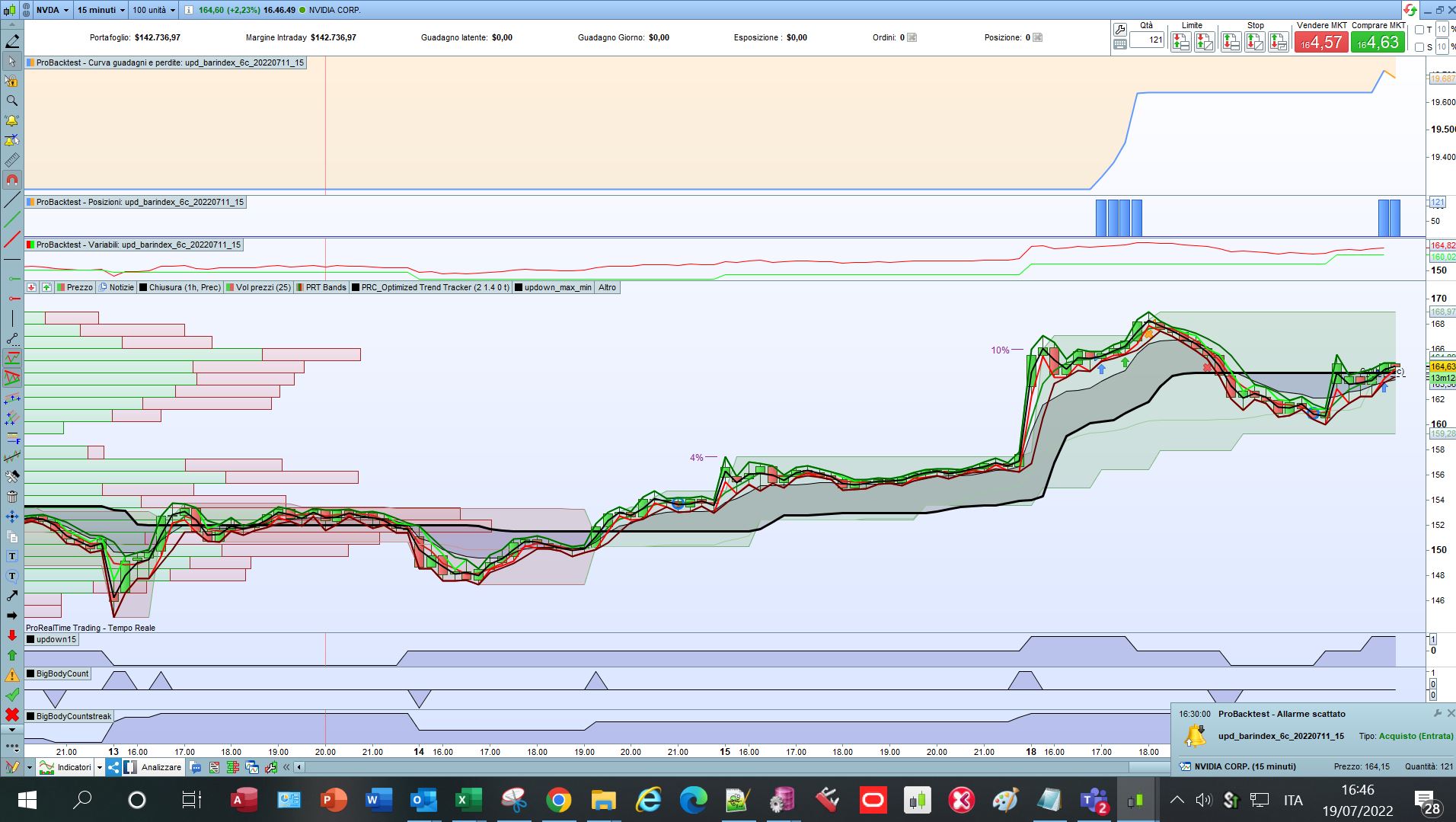Open Microsoft Teams from the taskbar
This screenshot has height=822, width=1456.
click(x=1094, y=800)
